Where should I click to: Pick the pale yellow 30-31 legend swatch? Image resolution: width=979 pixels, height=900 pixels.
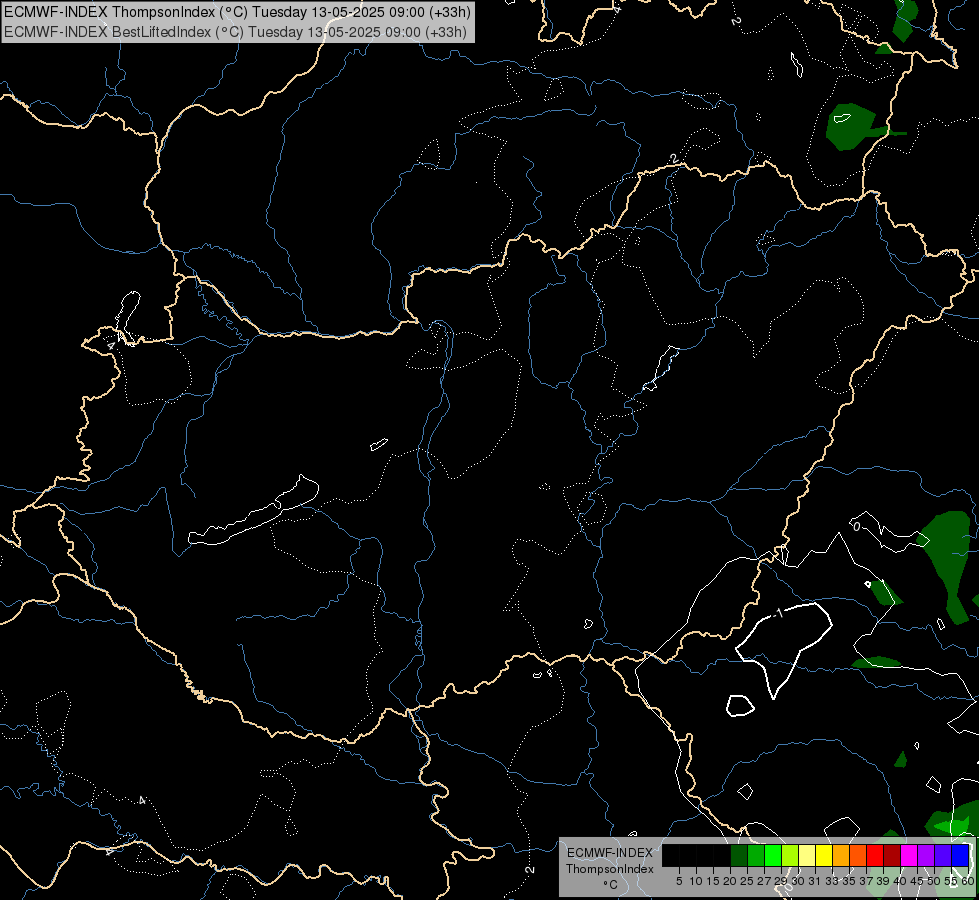(x=807, y=855)
